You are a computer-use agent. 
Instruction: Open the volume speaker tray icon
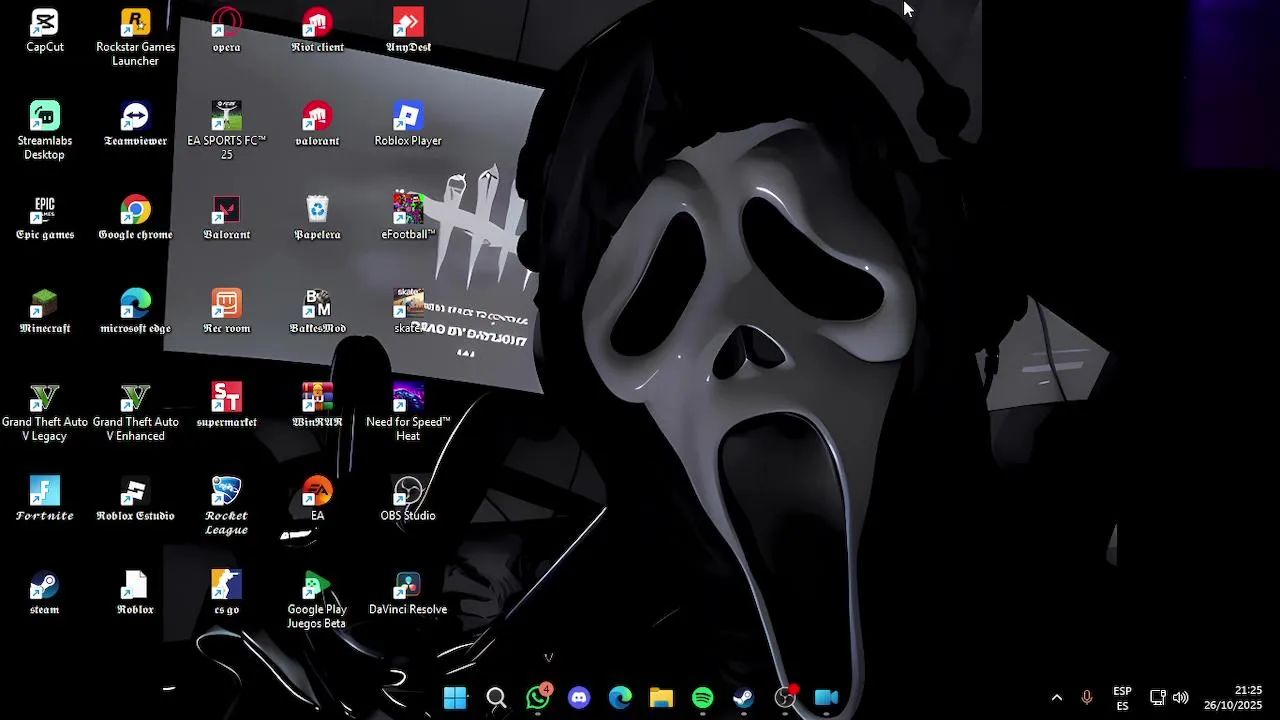[1181, 698]
